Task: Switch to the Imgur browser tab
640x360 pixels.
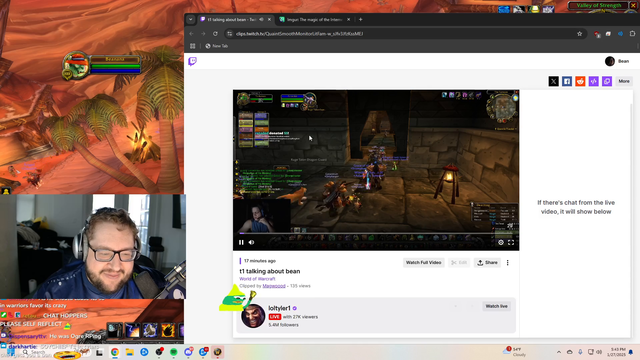Action: point(314,20)
